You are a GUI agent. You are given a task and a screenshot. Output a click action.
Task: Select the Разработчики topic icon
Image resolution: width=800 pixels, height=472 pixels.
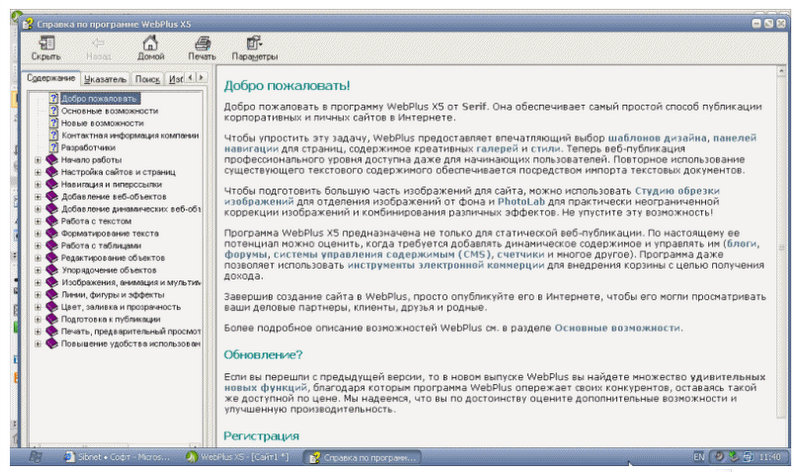click(x=54, y=147)
